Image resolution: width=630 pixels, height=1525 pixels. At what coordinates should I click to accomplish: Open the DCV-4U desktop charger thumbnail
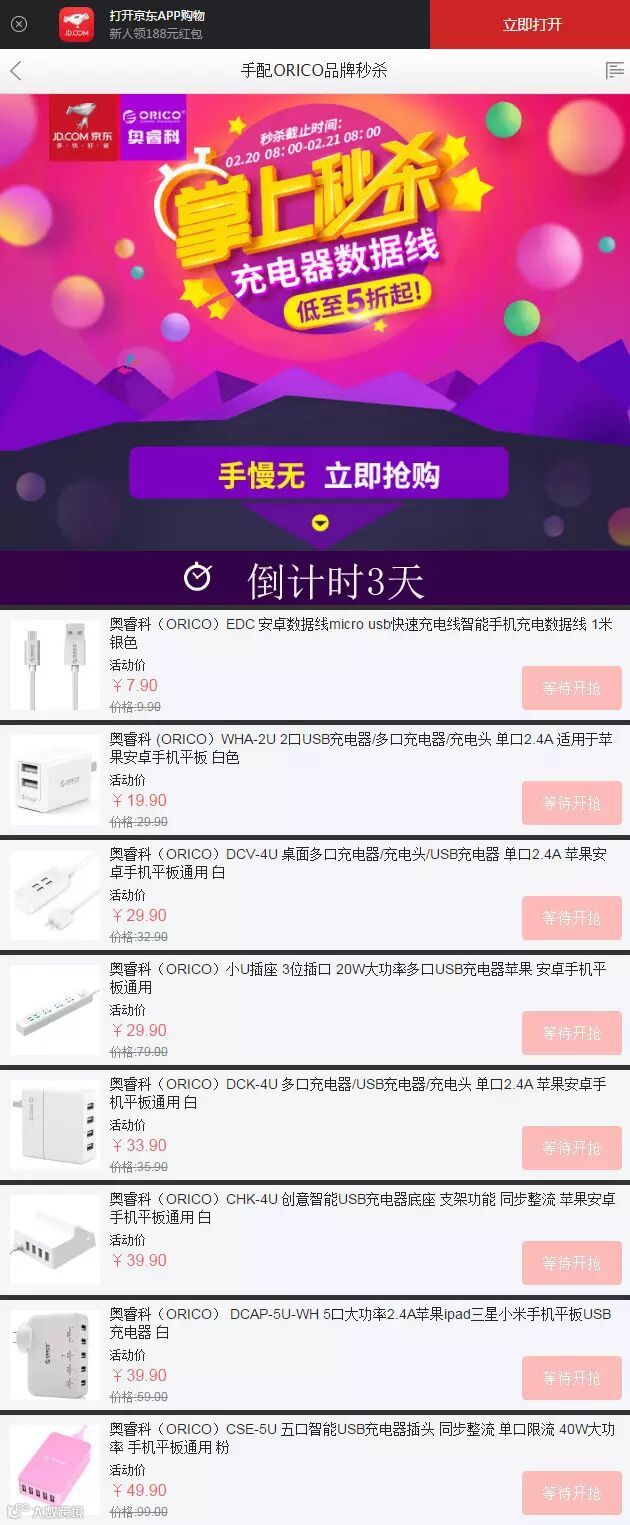pyautogui.click(x=55, y=895)
